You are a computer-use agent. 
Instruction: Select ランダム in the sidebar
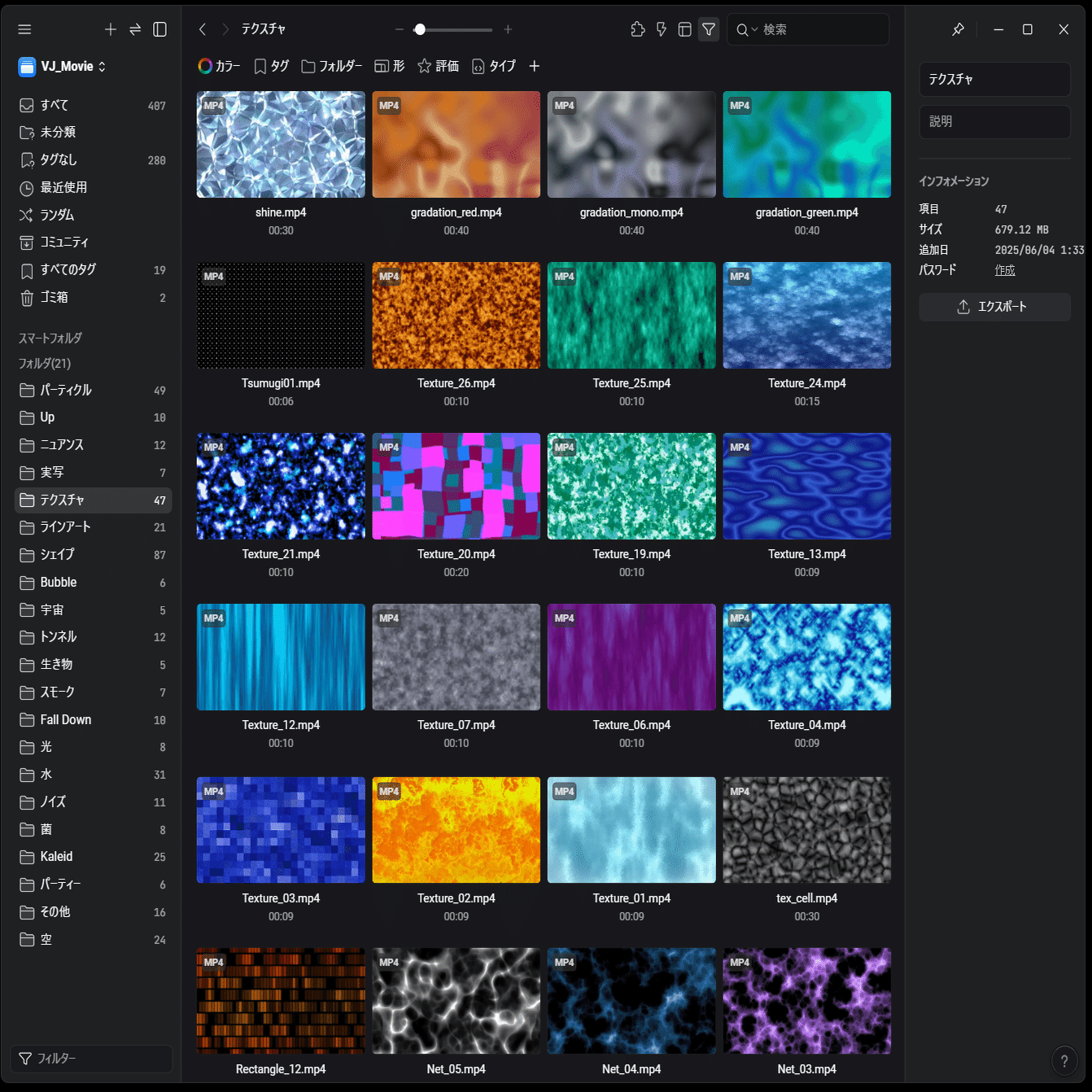pyautogui.click(x=93, y=215)
